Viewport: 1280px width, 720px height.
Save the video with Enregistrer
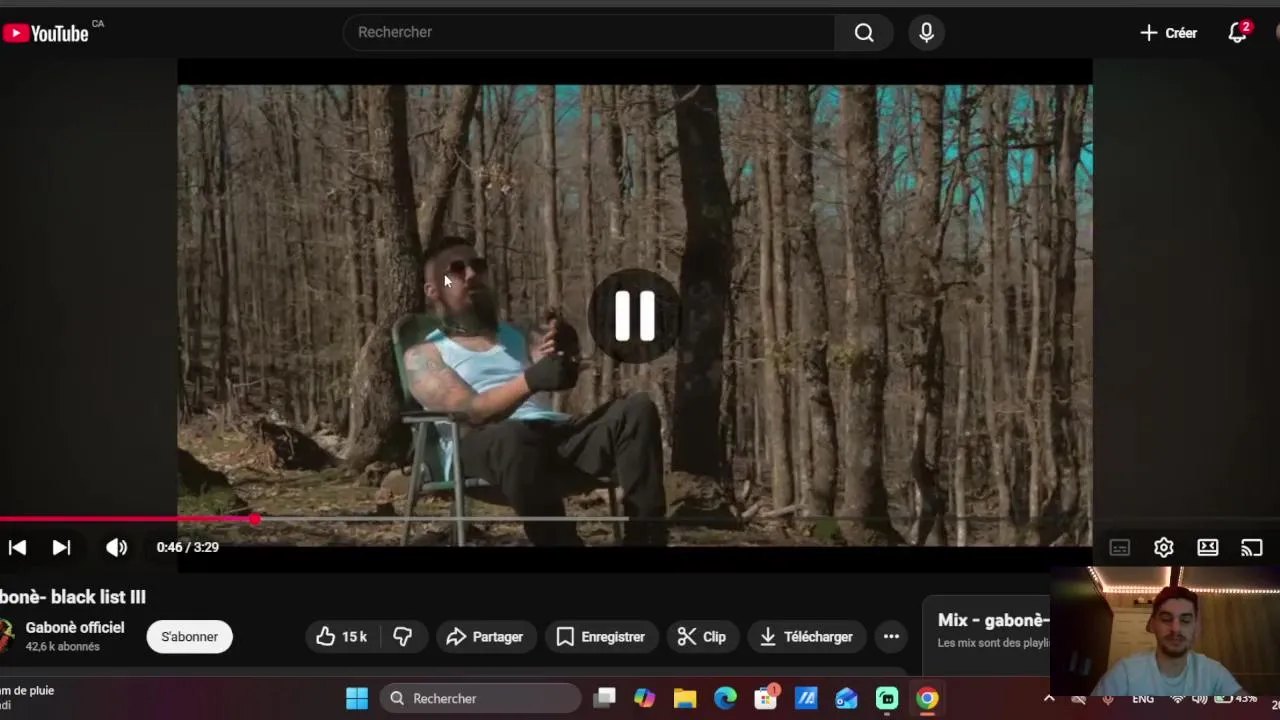pyautogui.click(x=601, y=637)
